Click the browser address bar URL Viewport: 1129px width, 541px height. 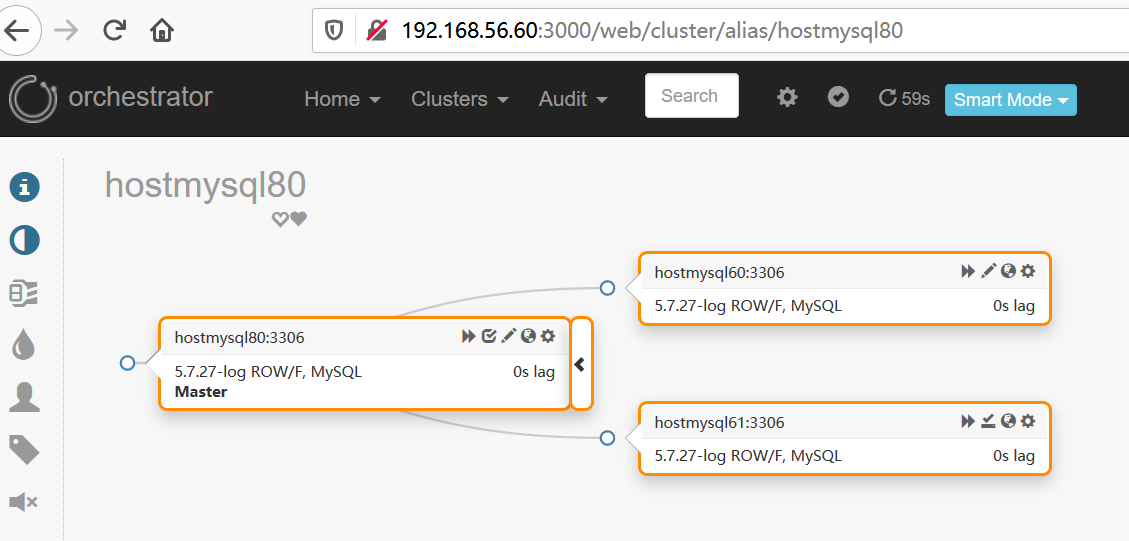coord(652,30)
